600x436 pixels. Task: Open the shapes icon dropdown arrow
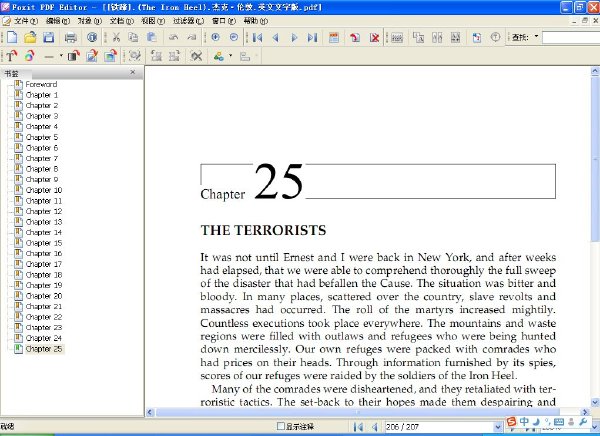pos(230,56)
